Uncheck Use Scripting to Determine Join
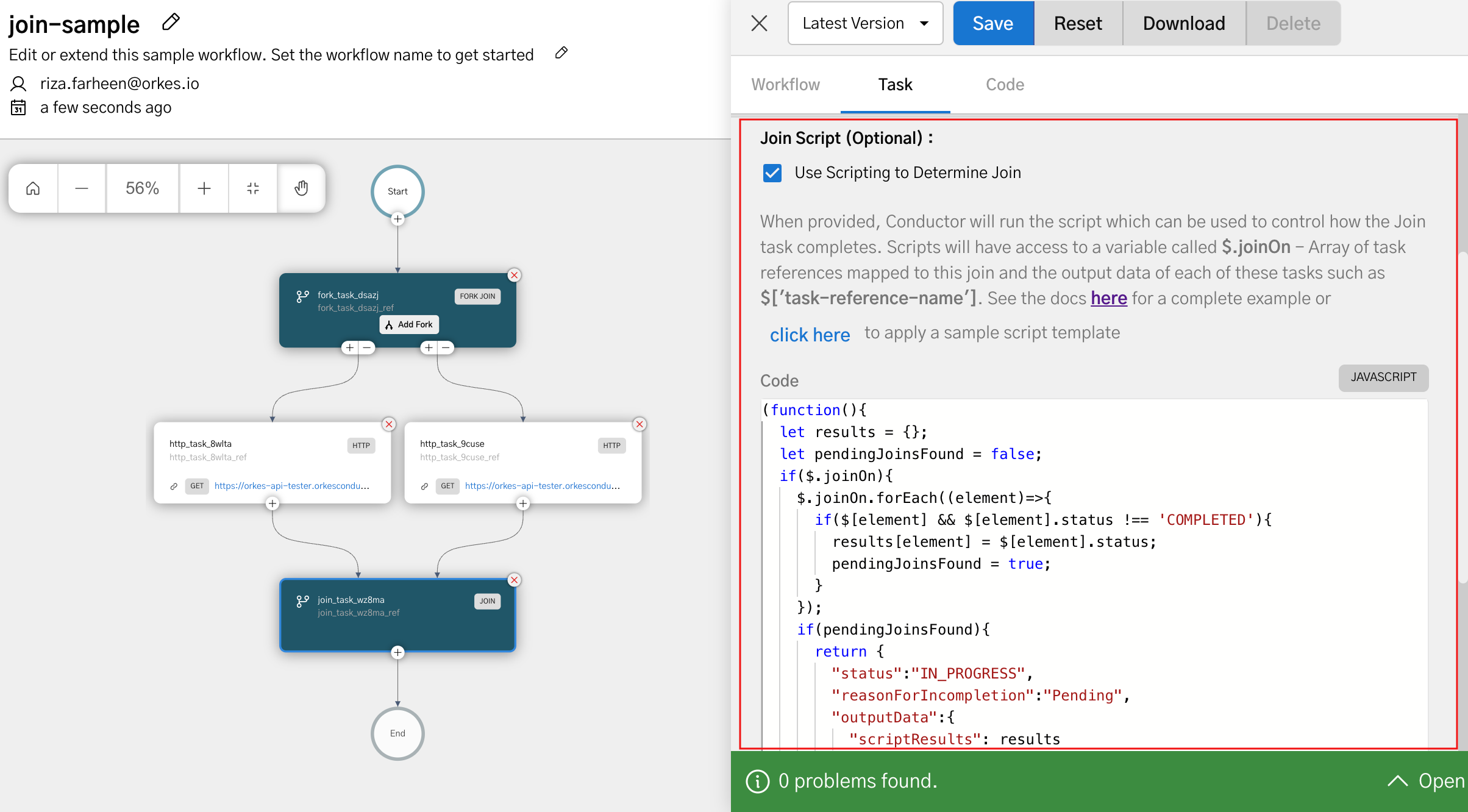1468x812 pixels. [772, 173]
